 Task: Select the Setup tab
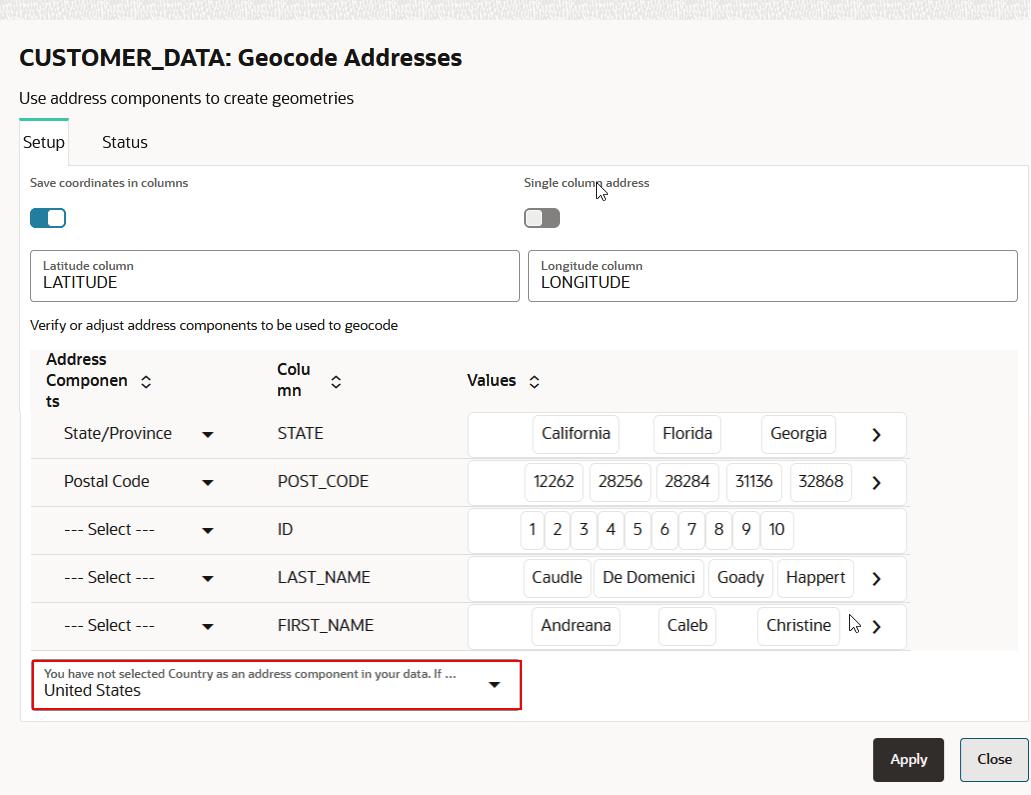tap(43, 142)
